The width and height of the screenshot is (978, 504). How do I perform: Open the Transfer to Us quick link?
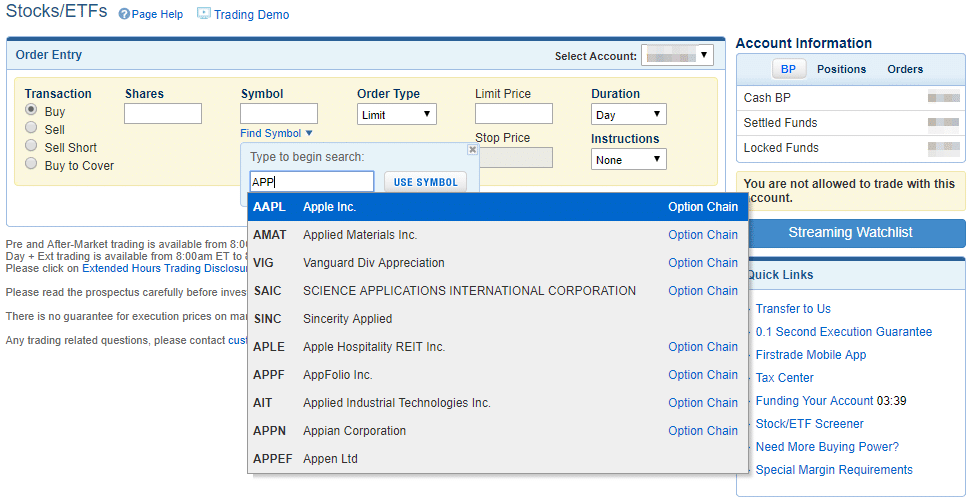[793, 309]
